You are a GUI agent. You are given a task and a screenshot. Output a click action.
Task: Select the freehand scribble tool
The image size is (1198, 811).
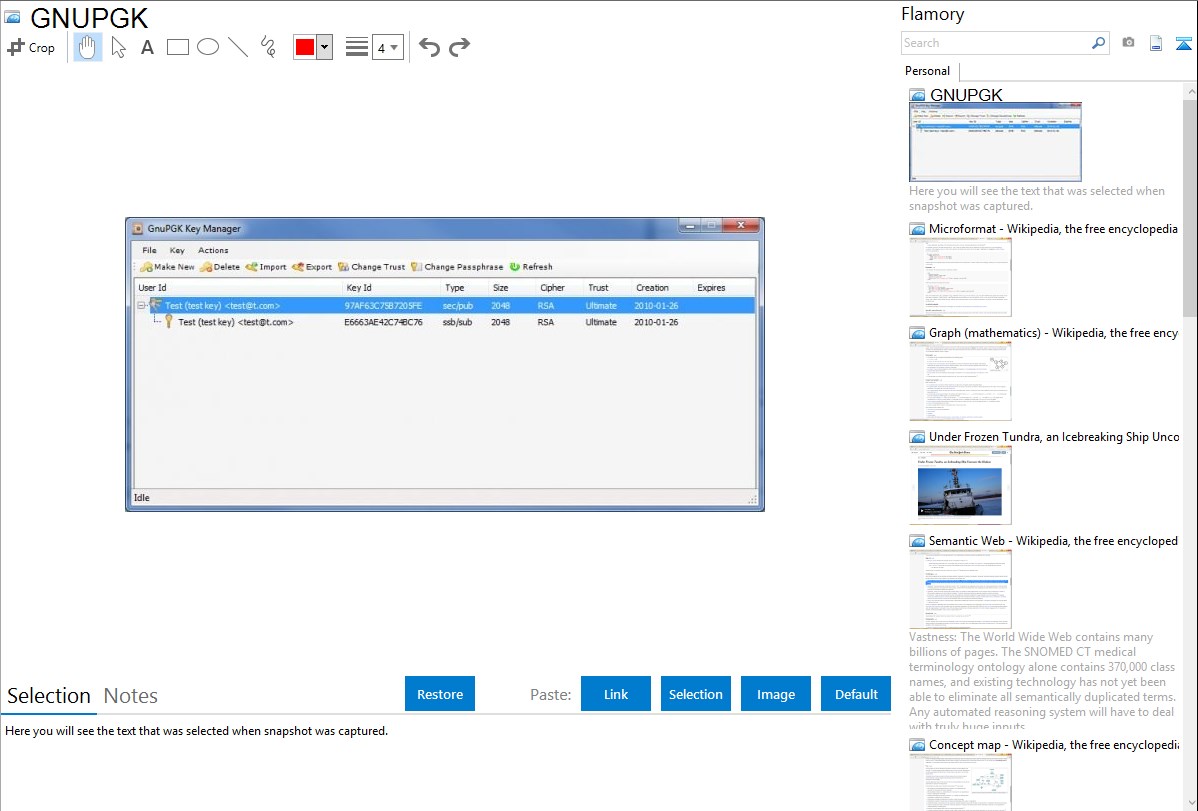click(x=268, y=47)
